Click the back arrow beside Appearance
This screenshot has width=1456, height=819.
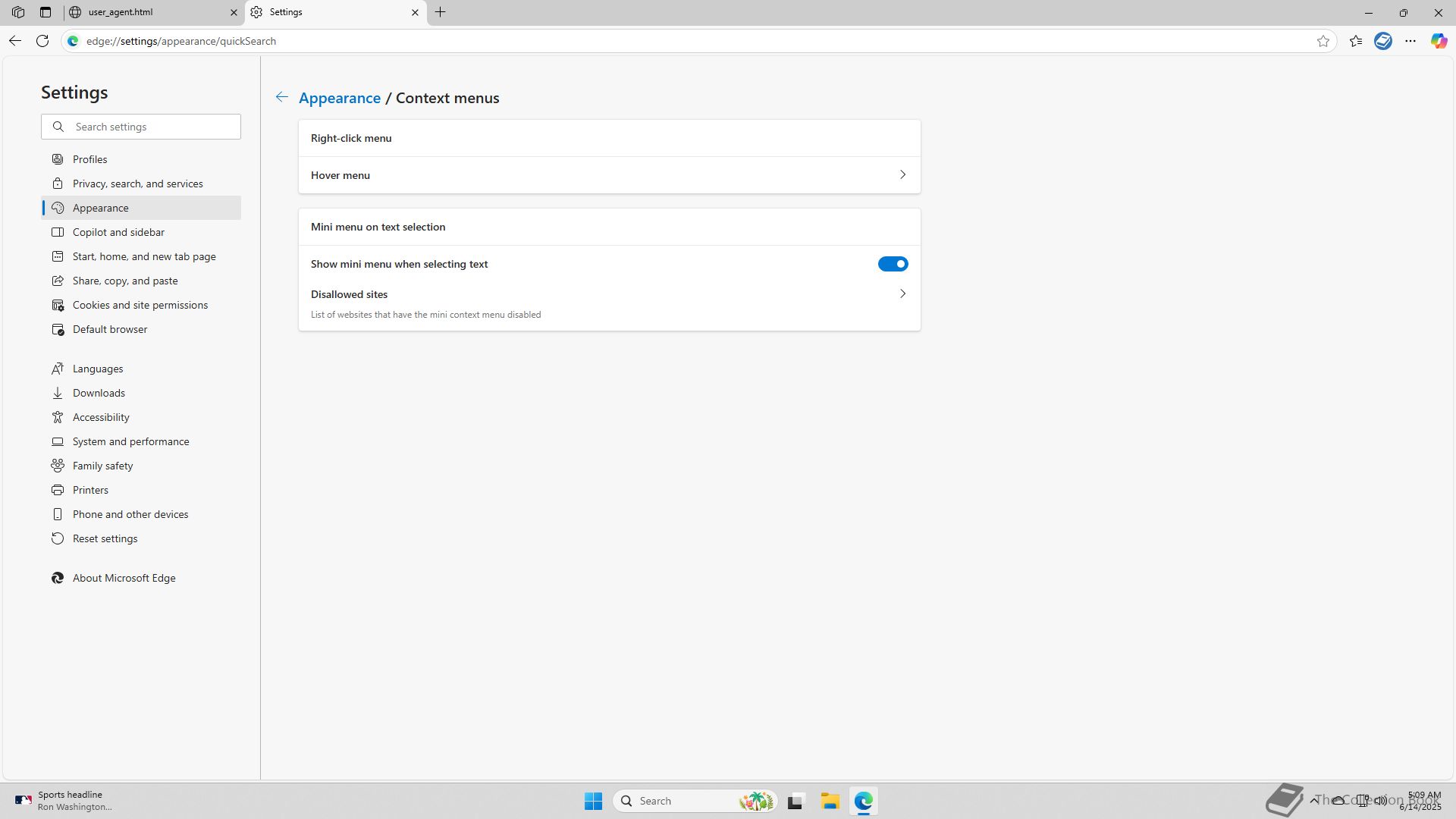pos(281,97)
